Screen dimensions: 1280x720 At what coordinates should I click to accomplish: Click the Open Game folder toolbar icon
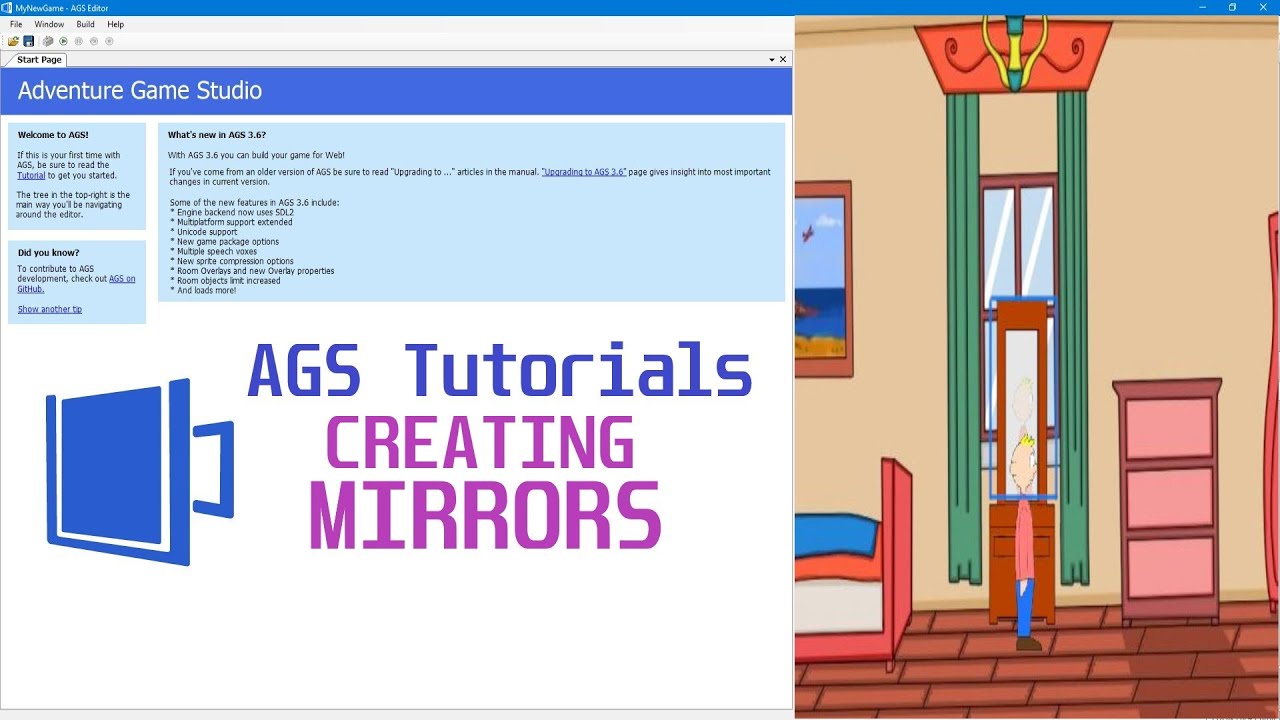(13, 41)
